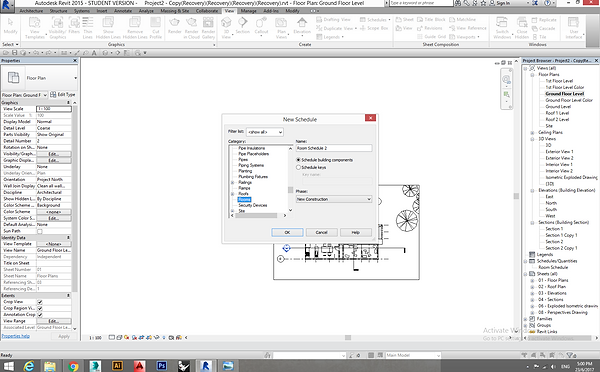
Task: Click Help in New Schedule dialog
Action: coord(355,232)
